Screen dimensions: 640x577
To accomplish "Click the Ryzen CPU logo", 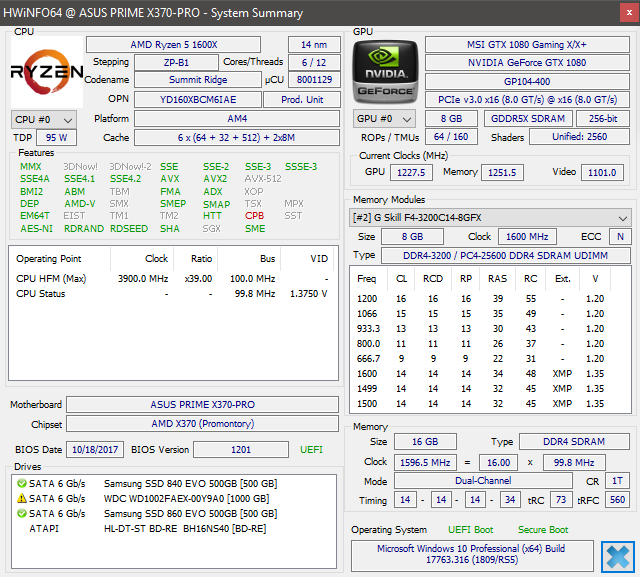I will 47,72.
